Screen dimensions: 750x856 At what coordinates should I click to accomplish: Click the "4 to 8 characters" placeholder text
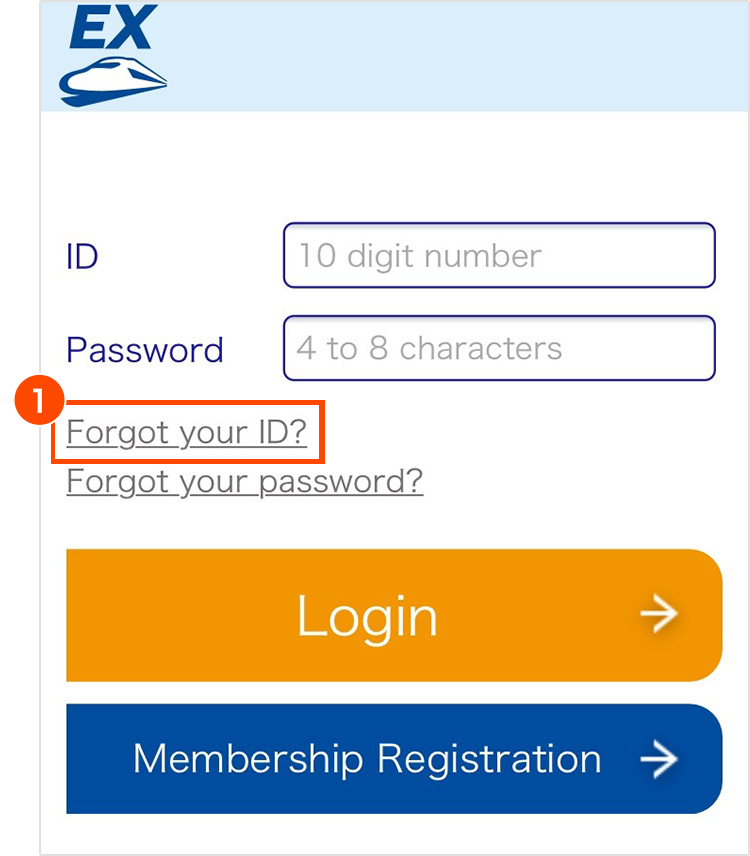(430, 348)
